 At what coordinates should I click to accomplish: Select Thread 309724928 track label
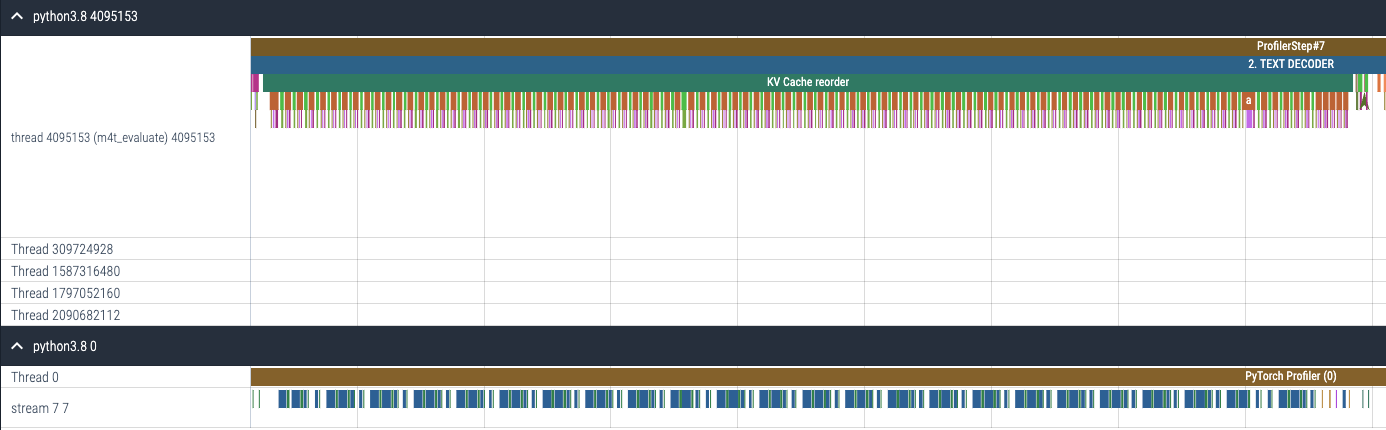tap(69, 249)
